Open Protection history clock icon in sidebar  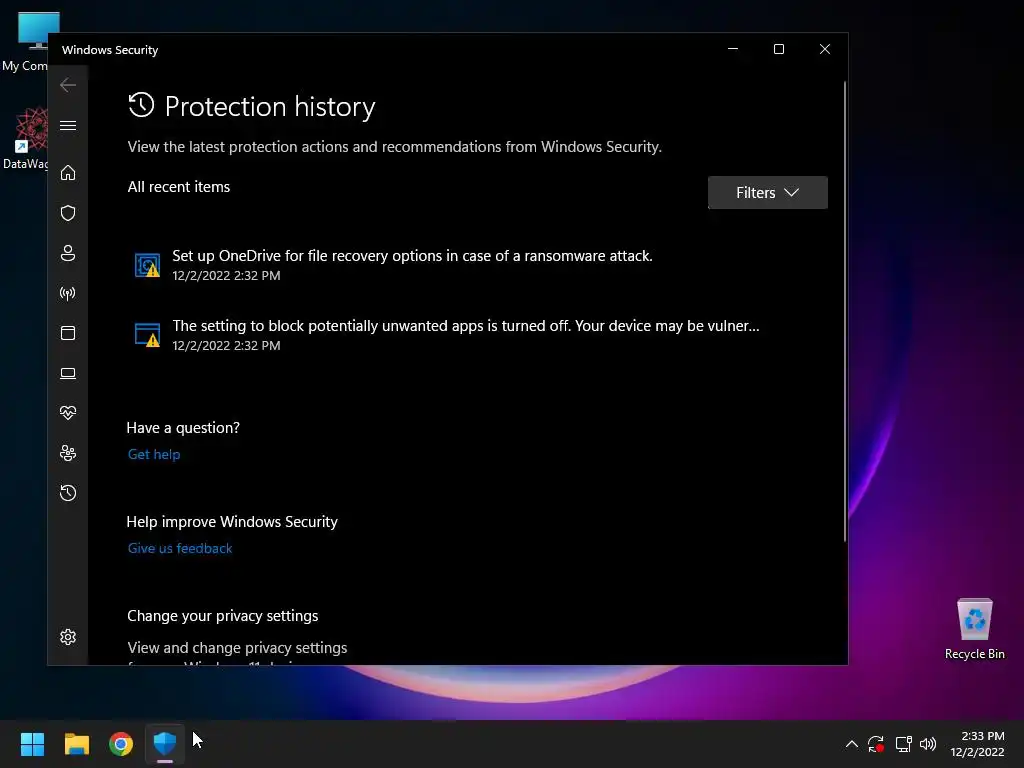click(68, 492)
